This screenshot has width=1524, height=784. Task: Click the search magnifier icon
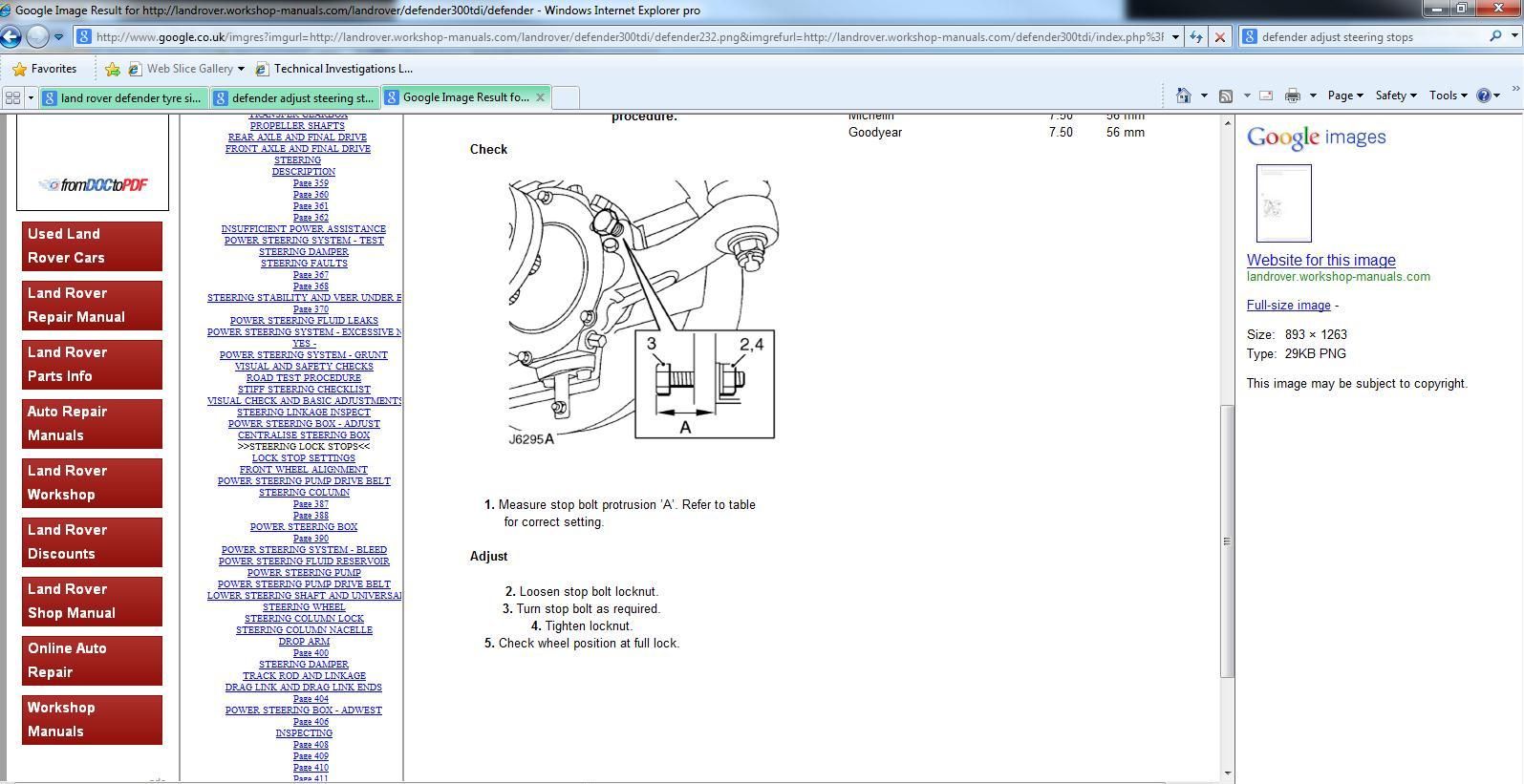pyautogui.click(x=1495, y=36)
